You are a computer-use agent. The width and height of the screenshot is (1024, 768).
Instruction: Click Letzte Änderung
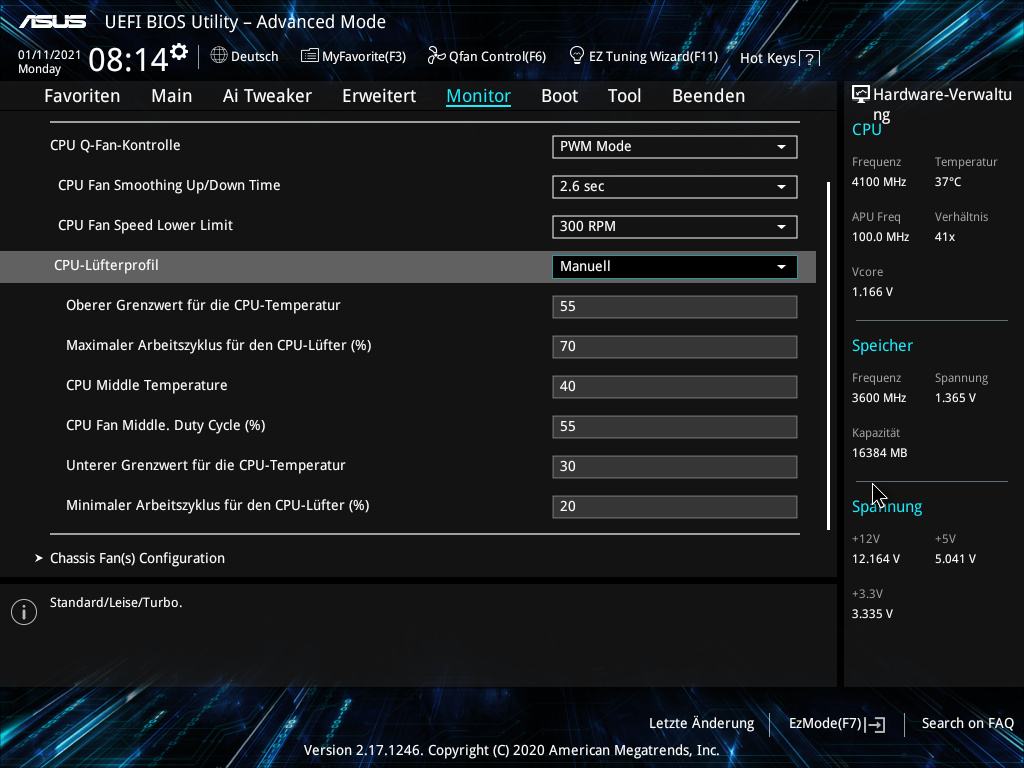(701, 724)
